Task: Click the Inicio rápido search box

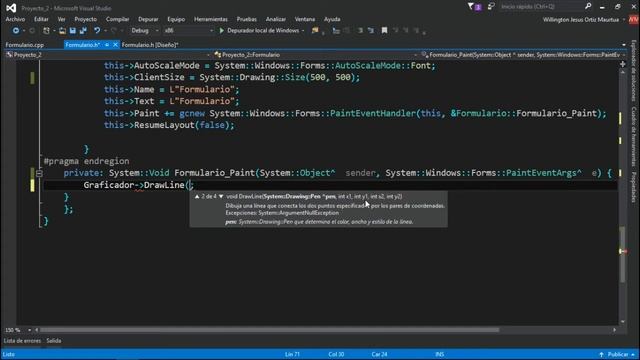Action: 541,7
